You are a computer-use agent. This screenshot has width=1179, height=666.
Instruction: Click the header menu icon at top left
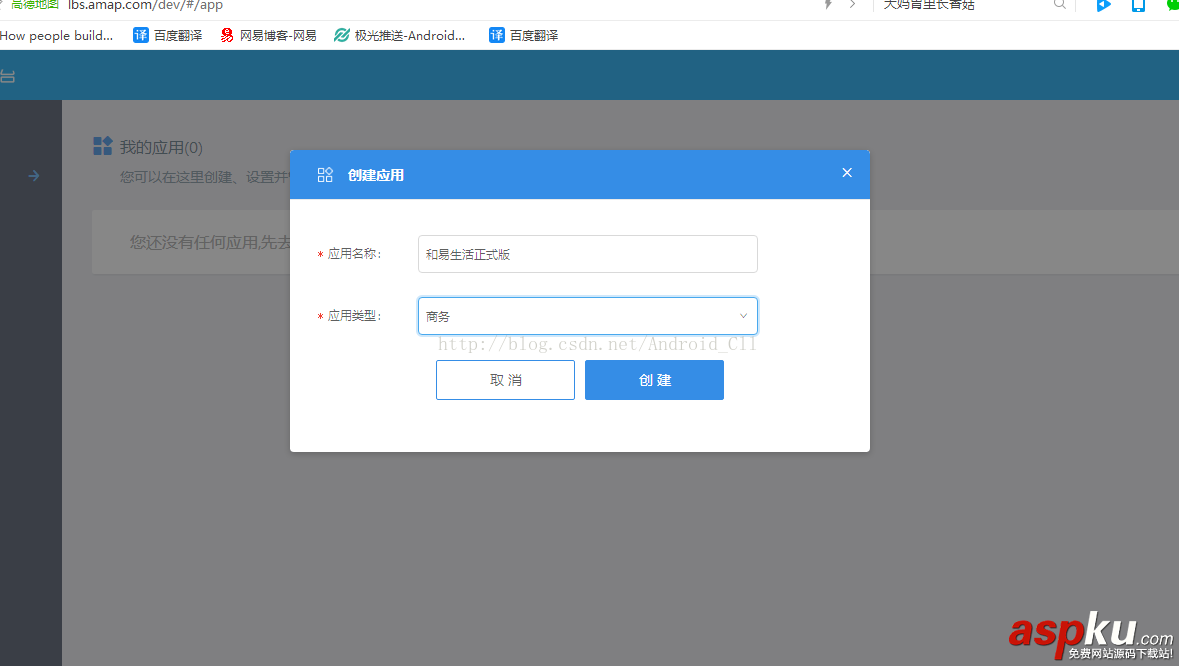[x=8, y=76]
